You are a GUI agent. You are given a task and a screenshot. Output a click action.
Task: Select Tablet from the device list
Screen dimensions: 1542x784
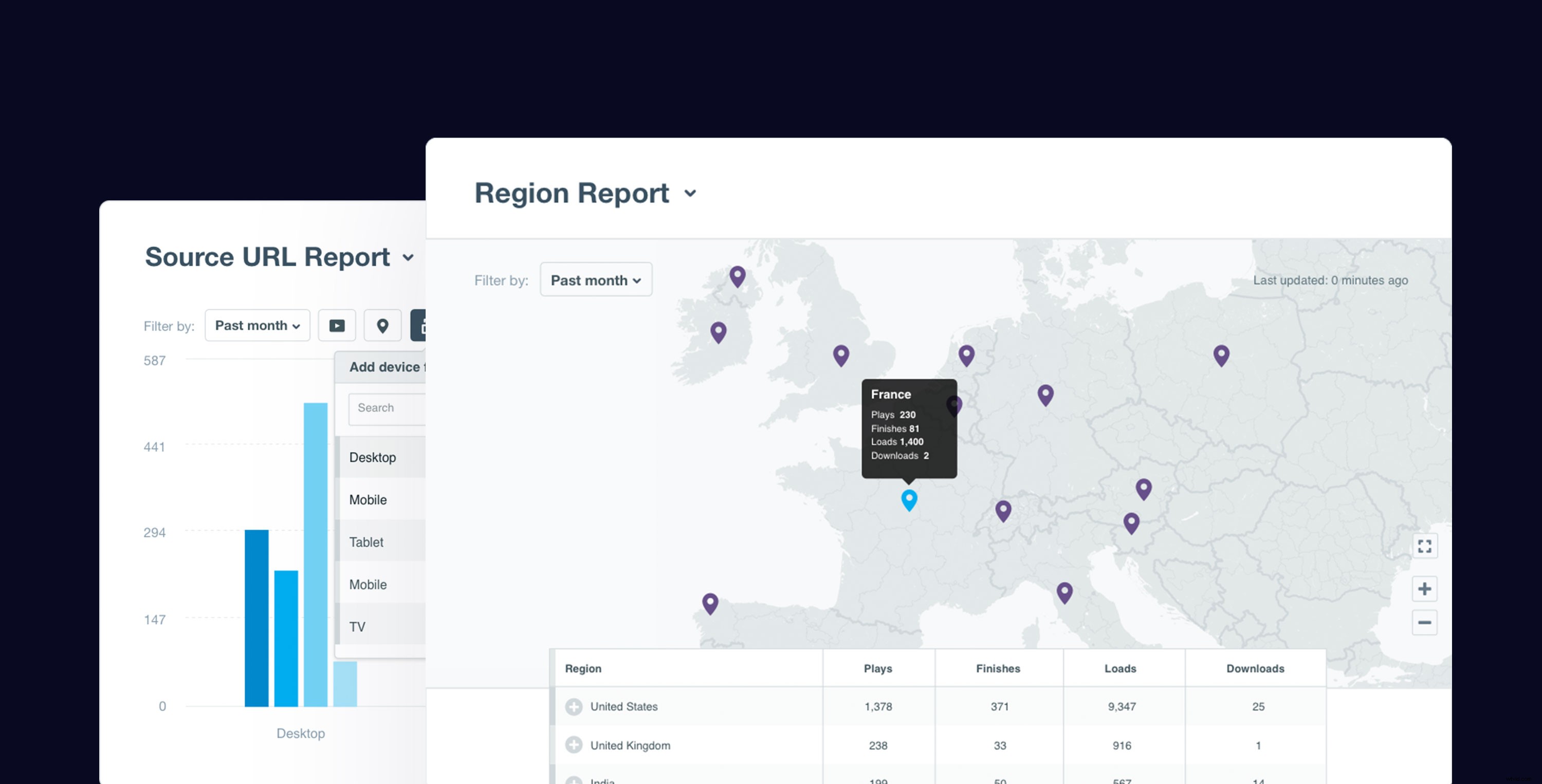click(x=366, y=542)
